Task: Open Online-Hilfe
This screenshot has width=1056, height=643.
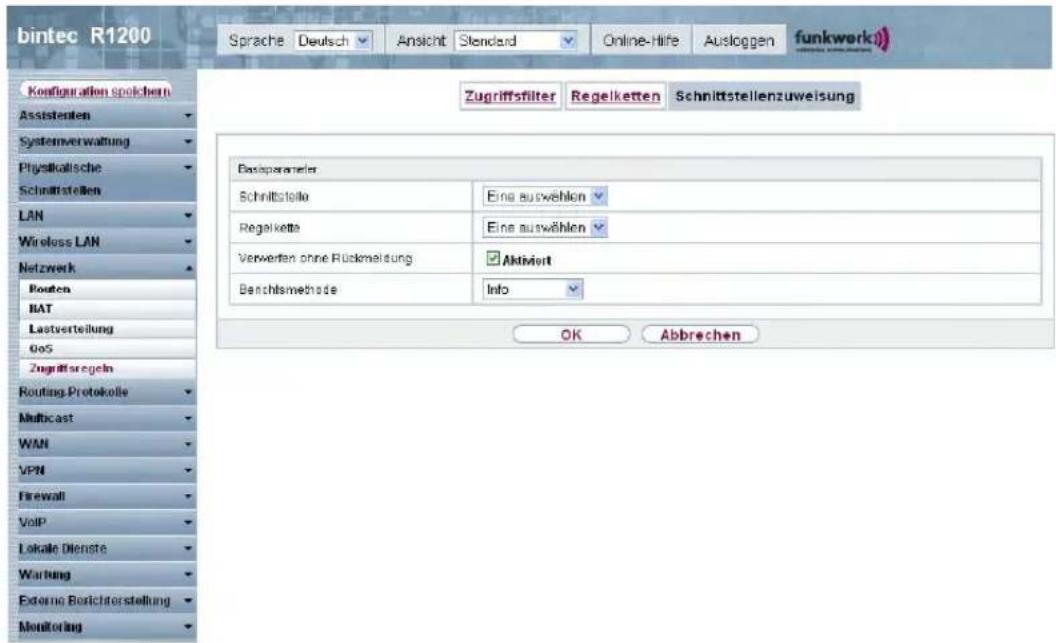Action: pyautogui.click(x=640, y=41)
